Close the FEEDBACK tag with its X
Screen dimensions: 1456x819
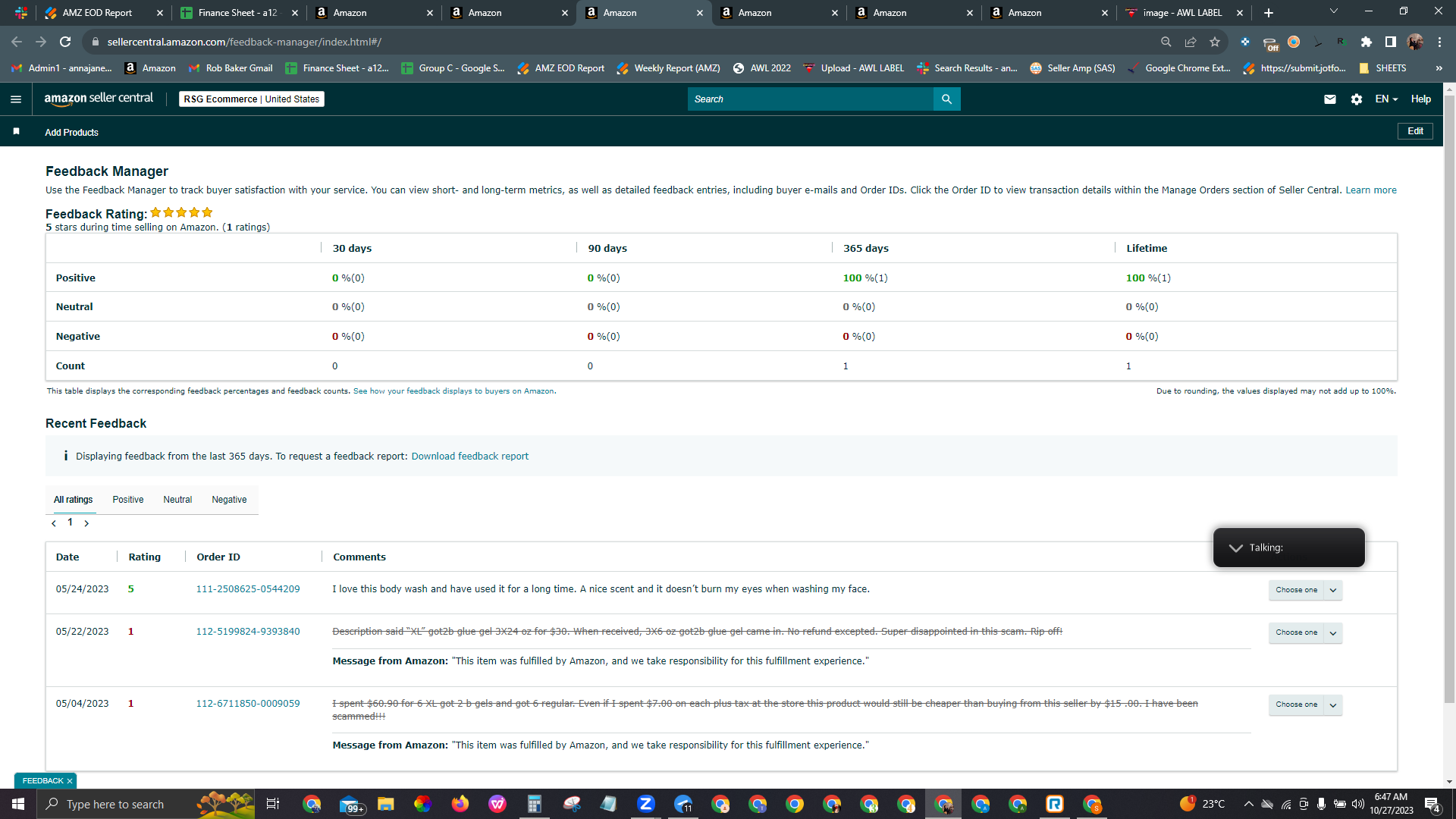pos(70,781)
